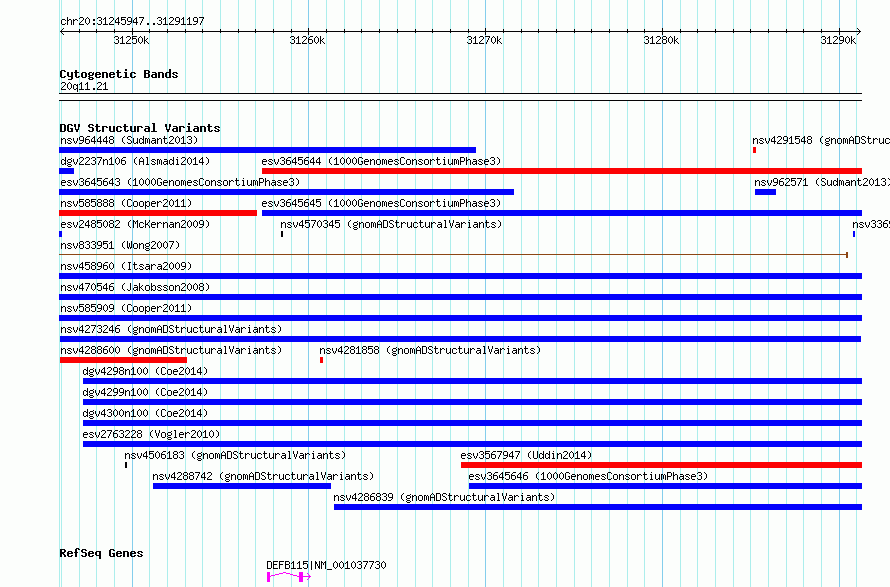Select the red nsv4288600 gnomAD bar
This screenshot has height=587, width=890.
pos(123,360)
